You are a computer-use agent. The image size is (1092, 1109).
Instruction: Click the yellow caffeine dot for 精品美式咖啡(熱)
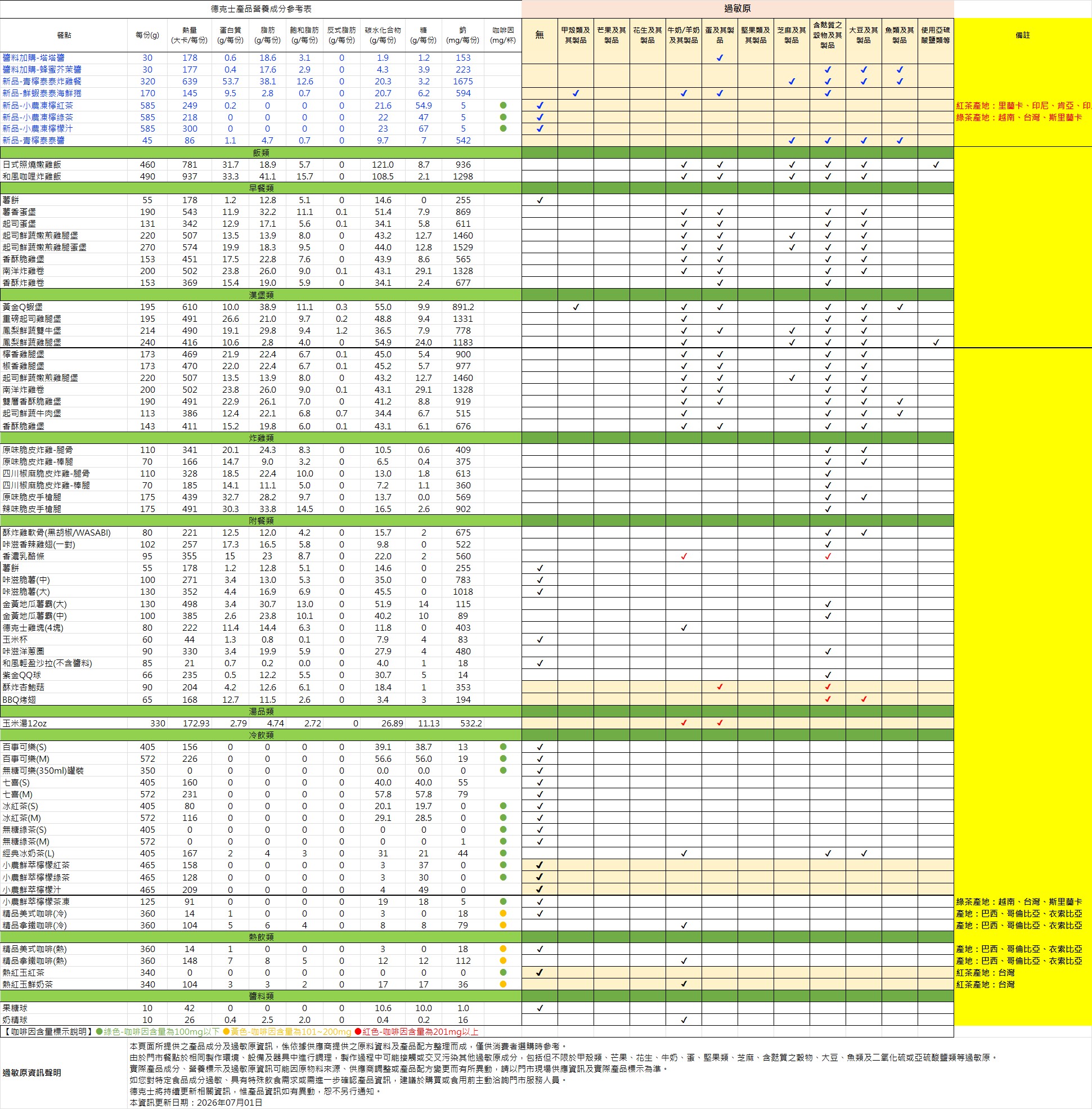tap(503, 949)
